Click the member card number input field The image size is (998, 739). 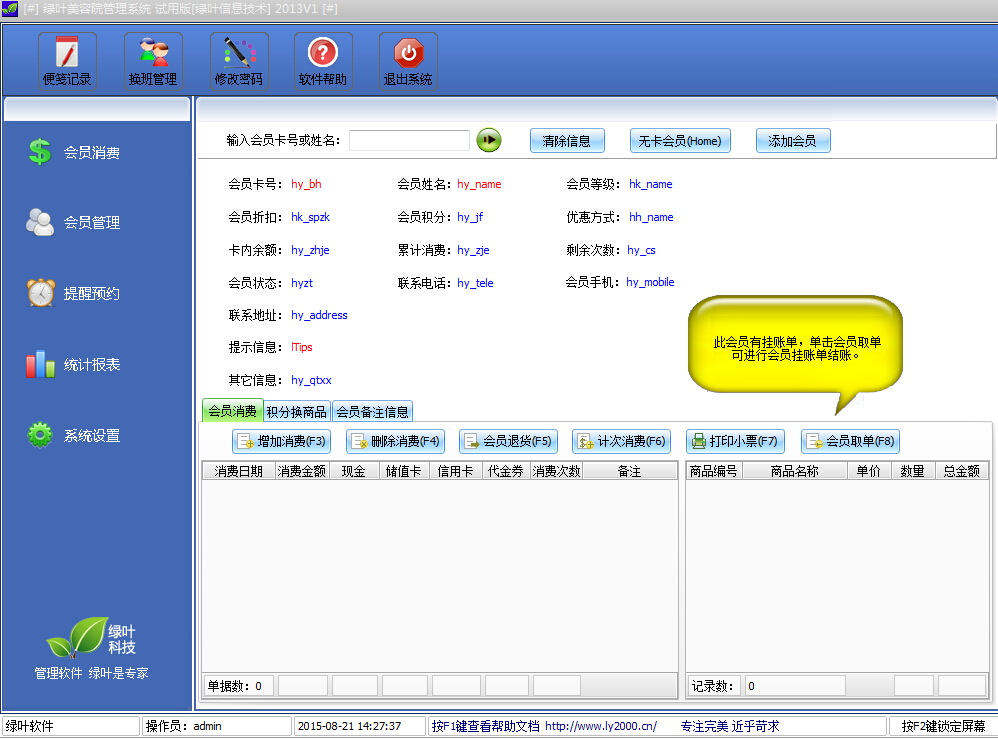pyautogui.click(x=412, y=140)
